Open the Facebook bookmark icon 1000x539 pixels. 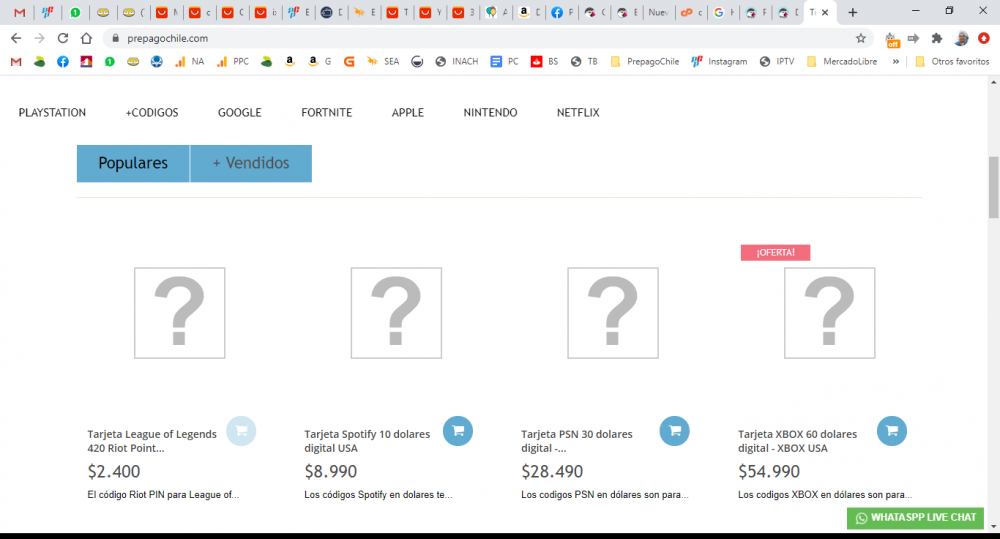click(62, 62)
